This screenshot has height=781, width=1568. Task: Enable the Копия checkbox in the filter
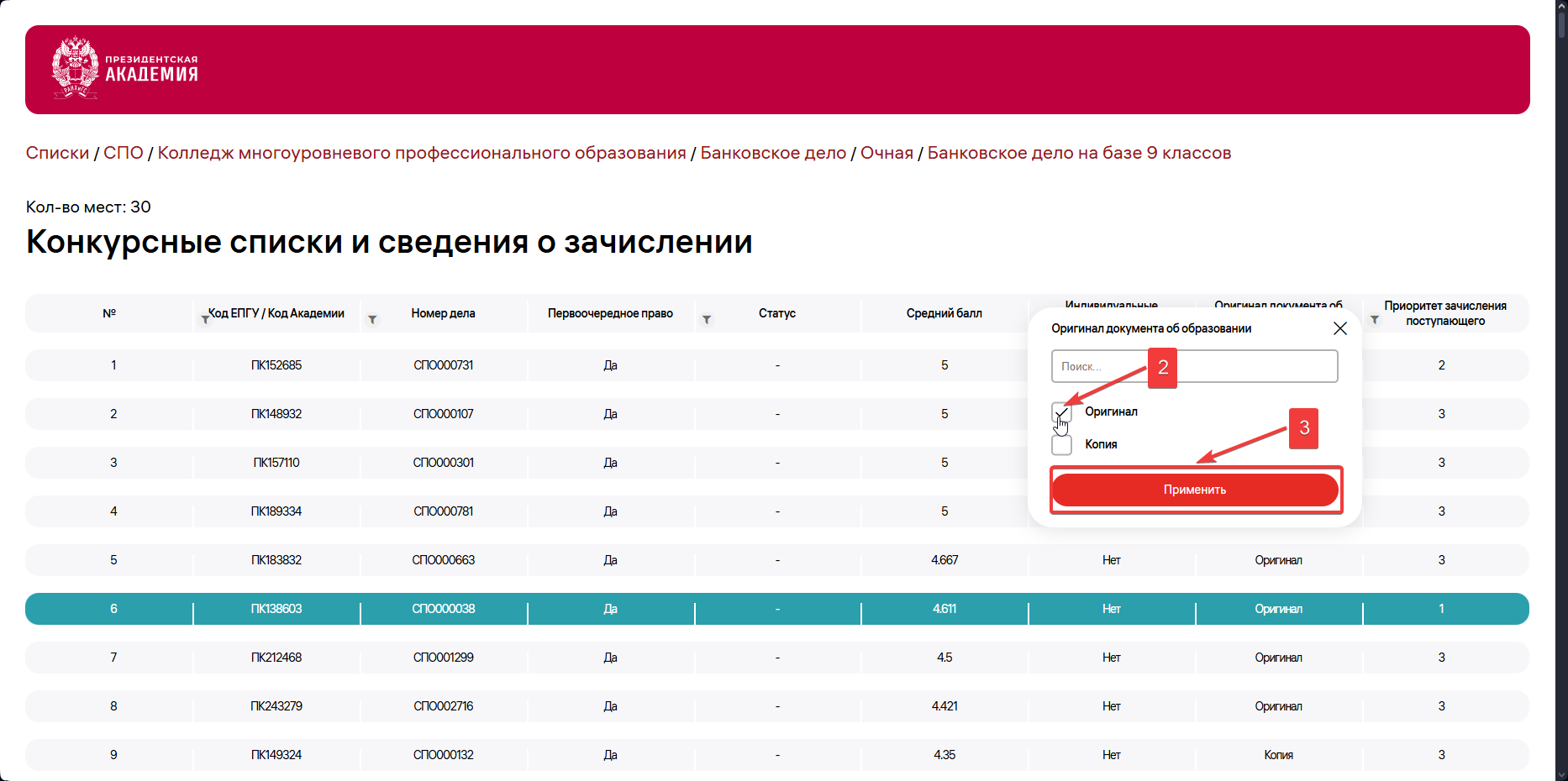[1061, 444]
